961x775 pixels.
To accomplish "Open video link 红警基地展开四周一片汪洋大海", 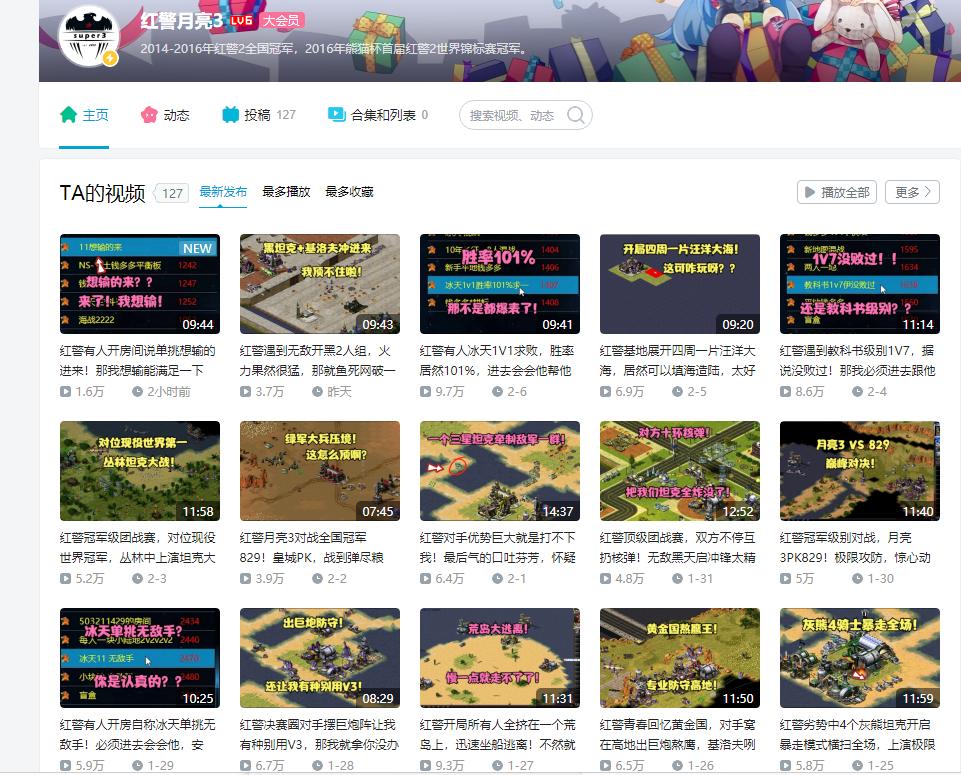I will (679, 360).
